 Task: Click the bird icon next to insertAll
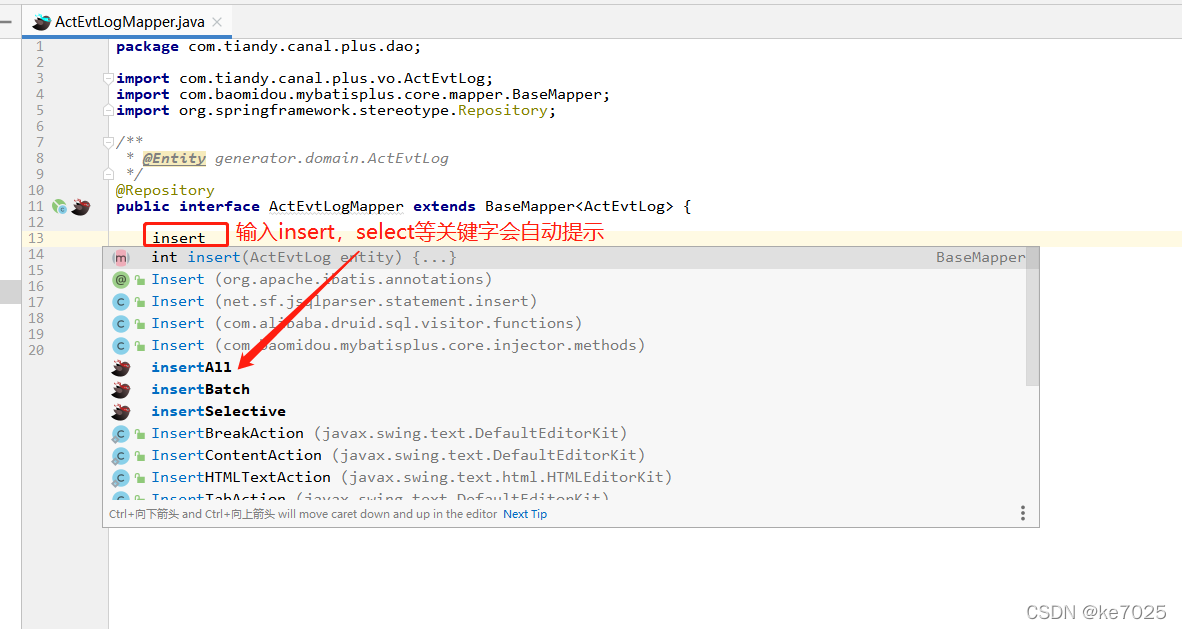[x=121, y=367]
